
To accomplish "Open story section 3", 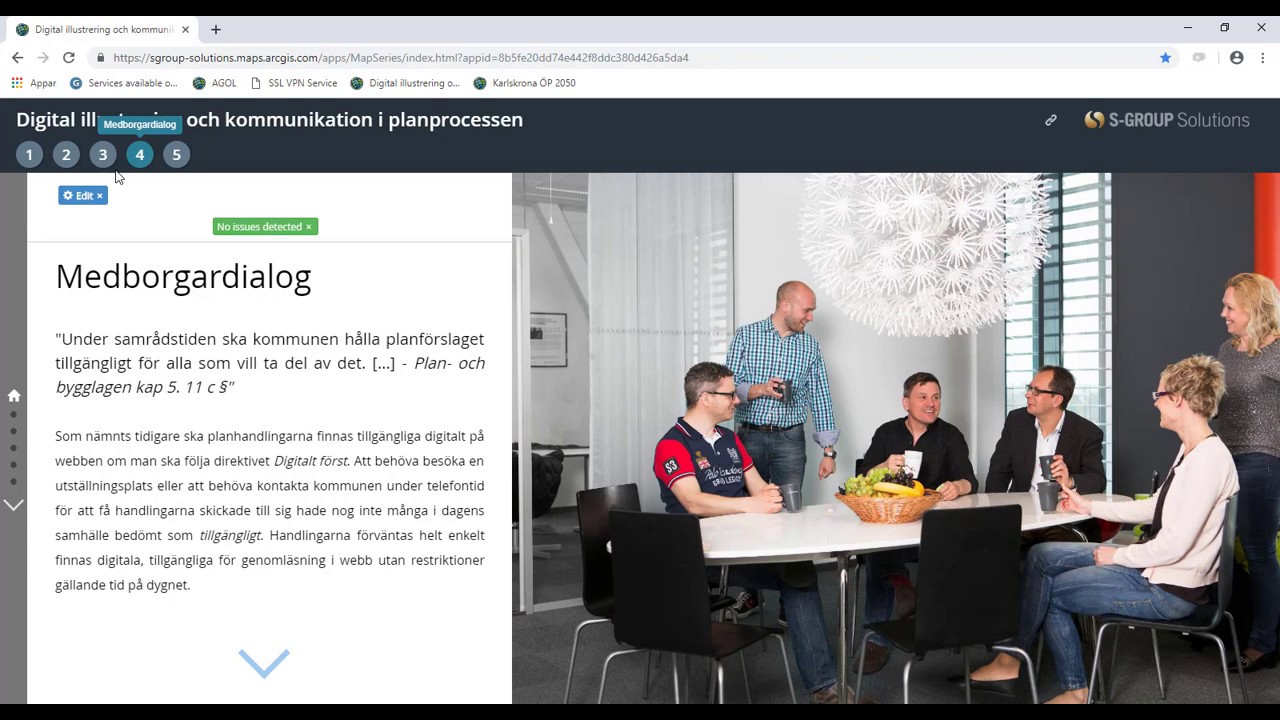I will pyautogui.click(x=103, y=155).
